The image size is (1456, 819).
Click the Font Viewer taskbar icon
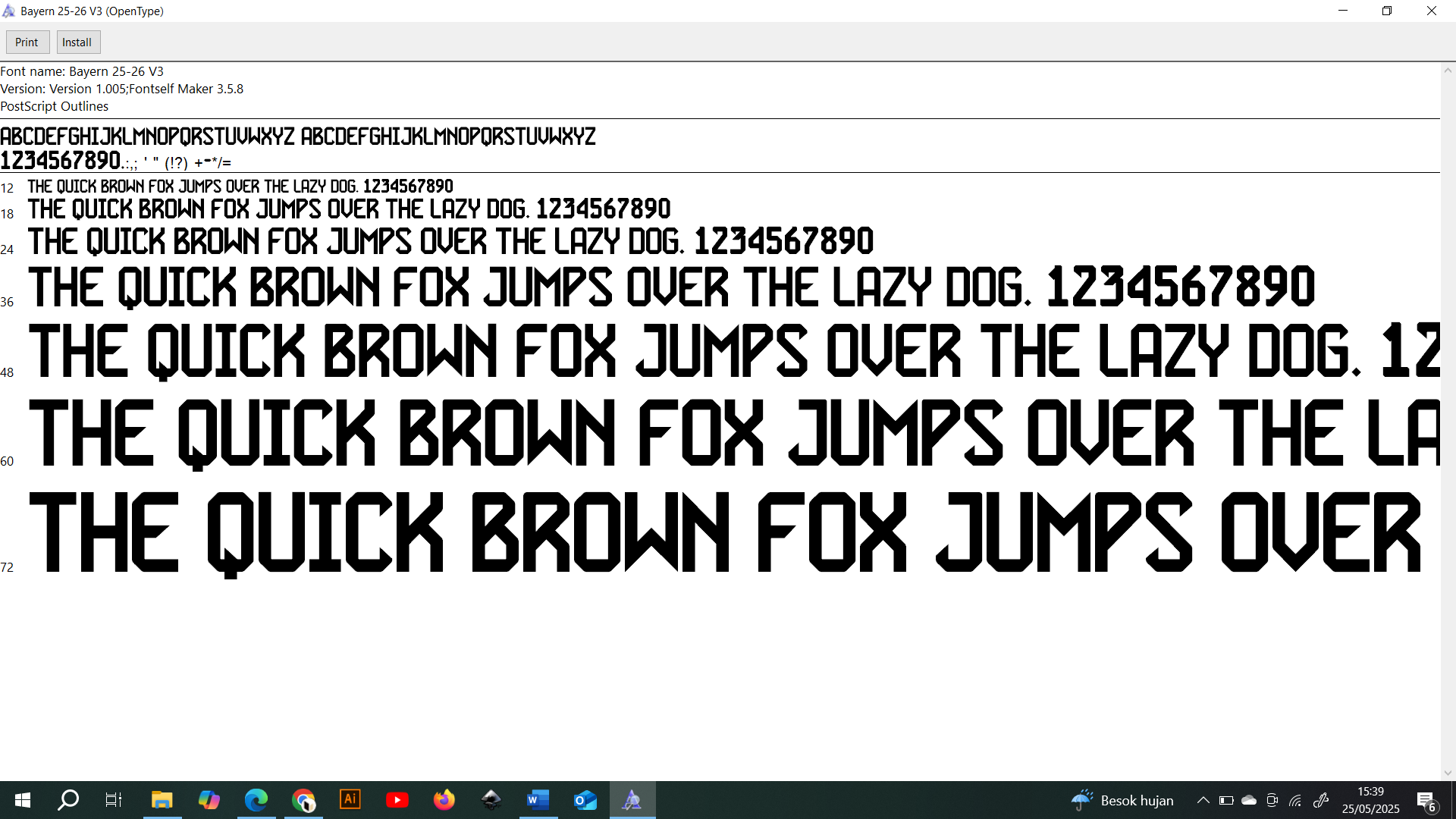(632, 800)
